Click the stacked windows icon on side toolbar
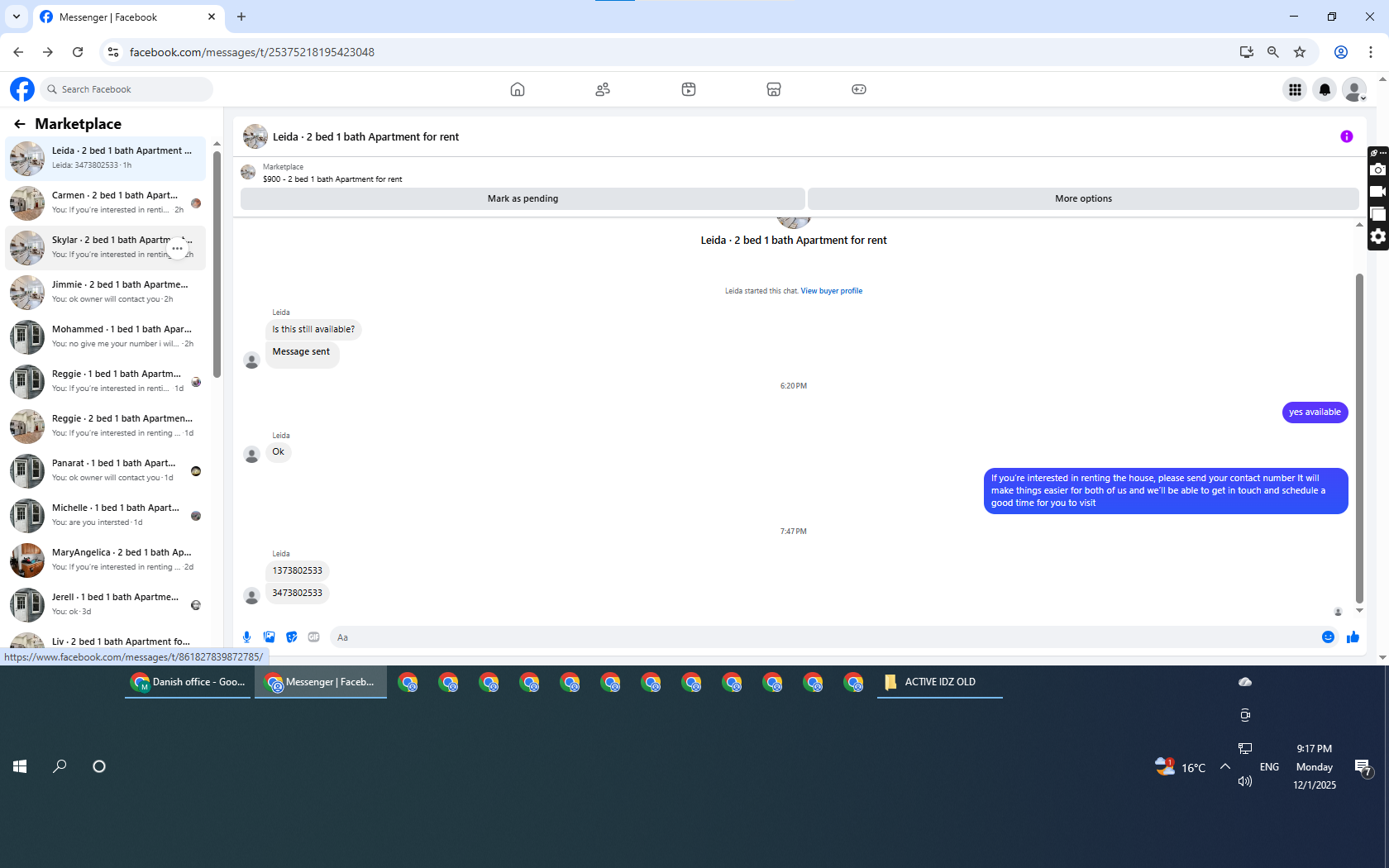Image resolution: width=1389 pixels, height=868 pixels. (x=1377, y=214)
